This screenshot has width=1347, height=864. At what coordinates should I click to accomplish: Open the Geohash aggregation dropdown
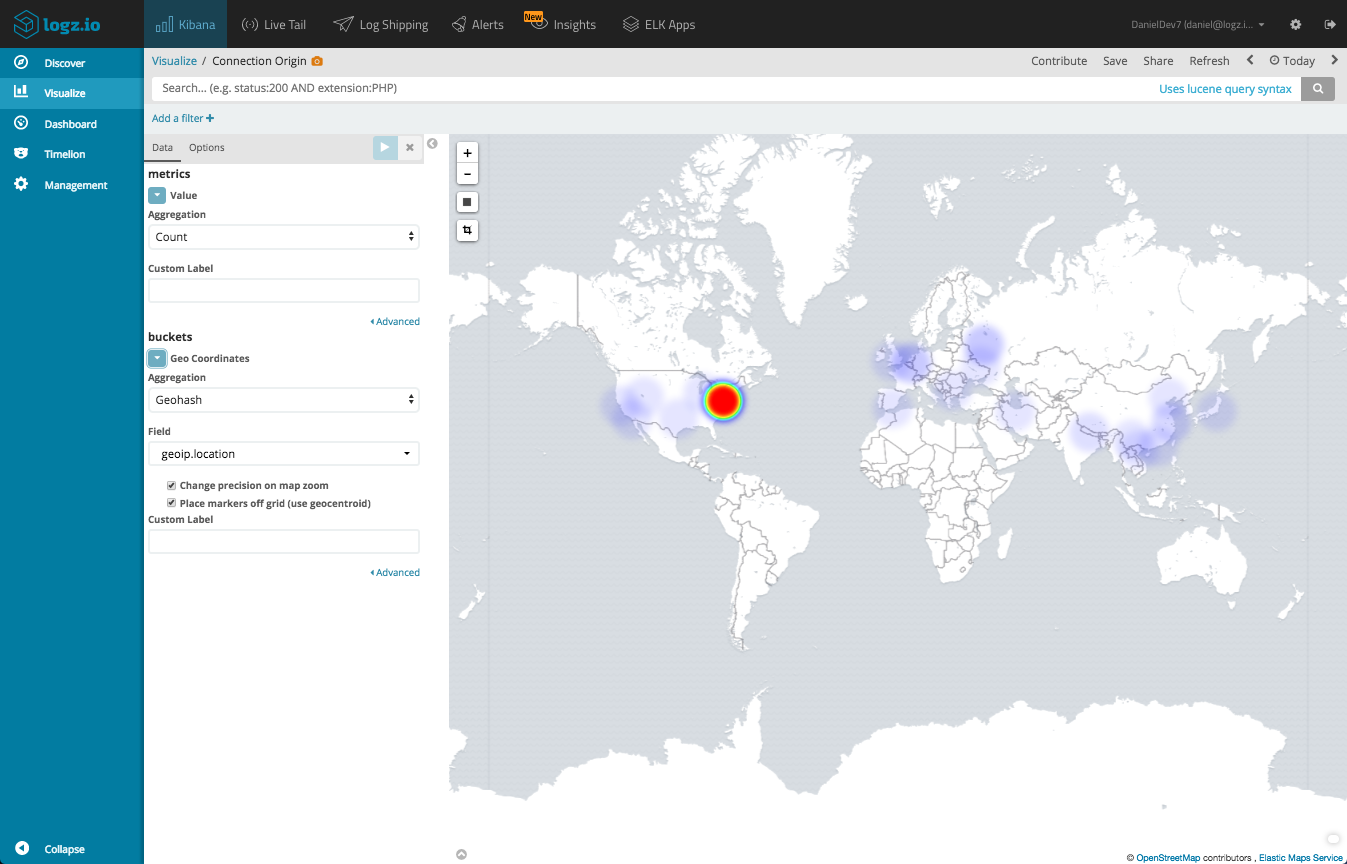284,400
